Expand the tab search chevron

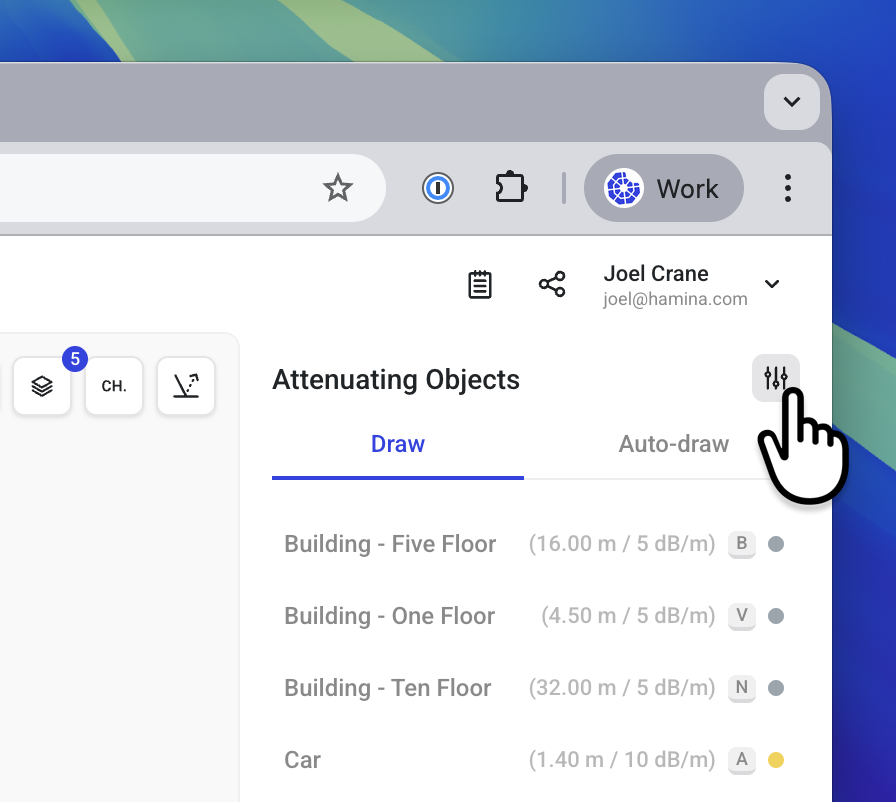coord(791,102)
